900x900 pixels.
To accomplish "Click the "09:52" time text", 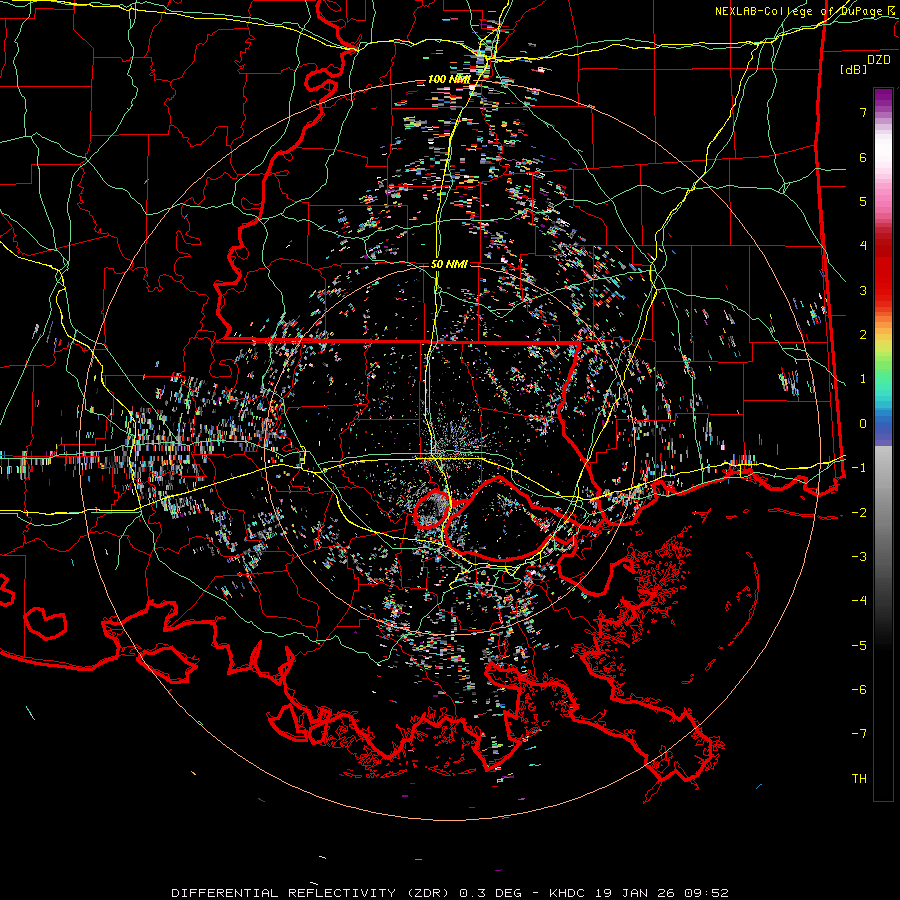I will click(708, 893).
